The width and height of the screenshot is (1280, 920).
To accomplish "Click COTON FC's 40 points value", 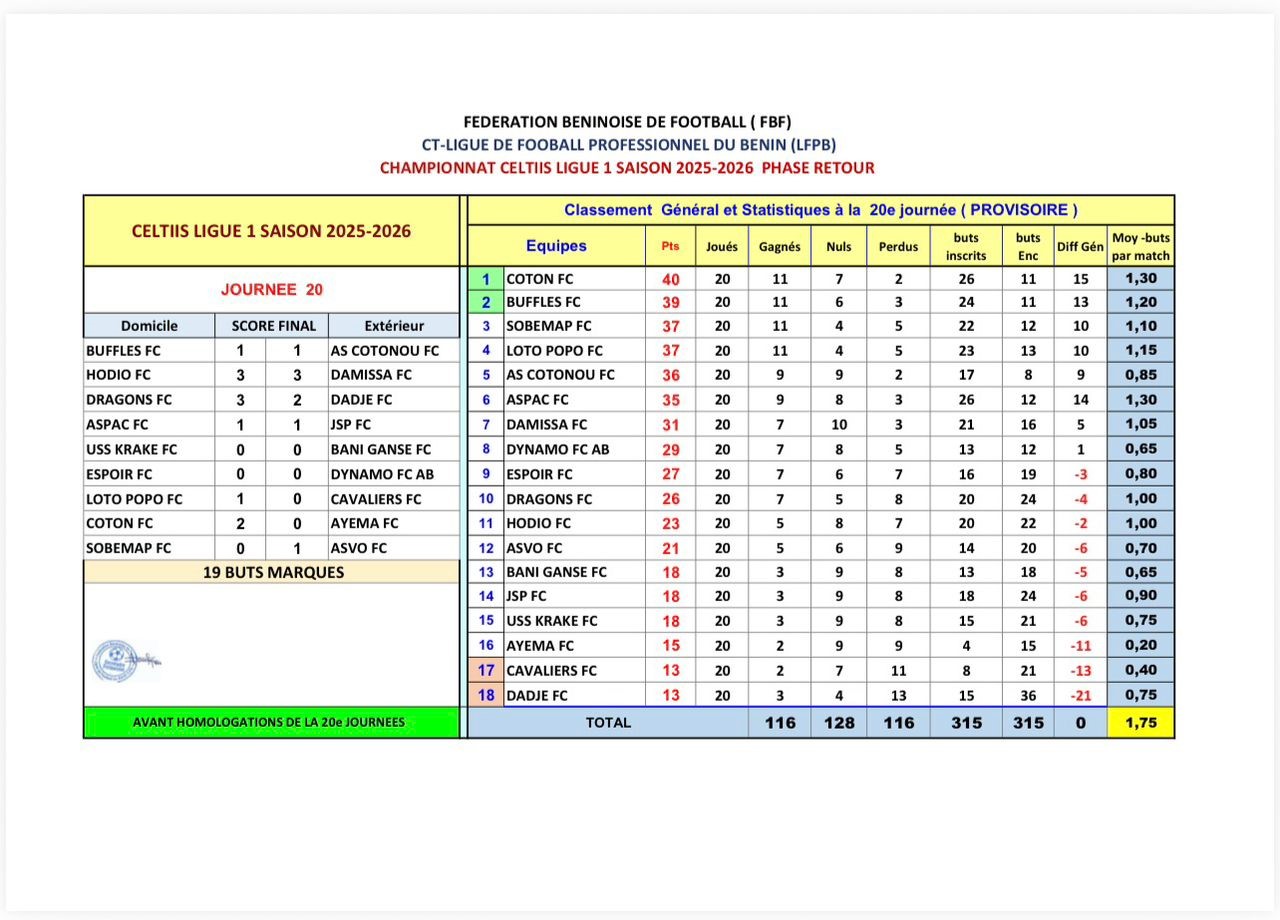I will tap(670, 280).
